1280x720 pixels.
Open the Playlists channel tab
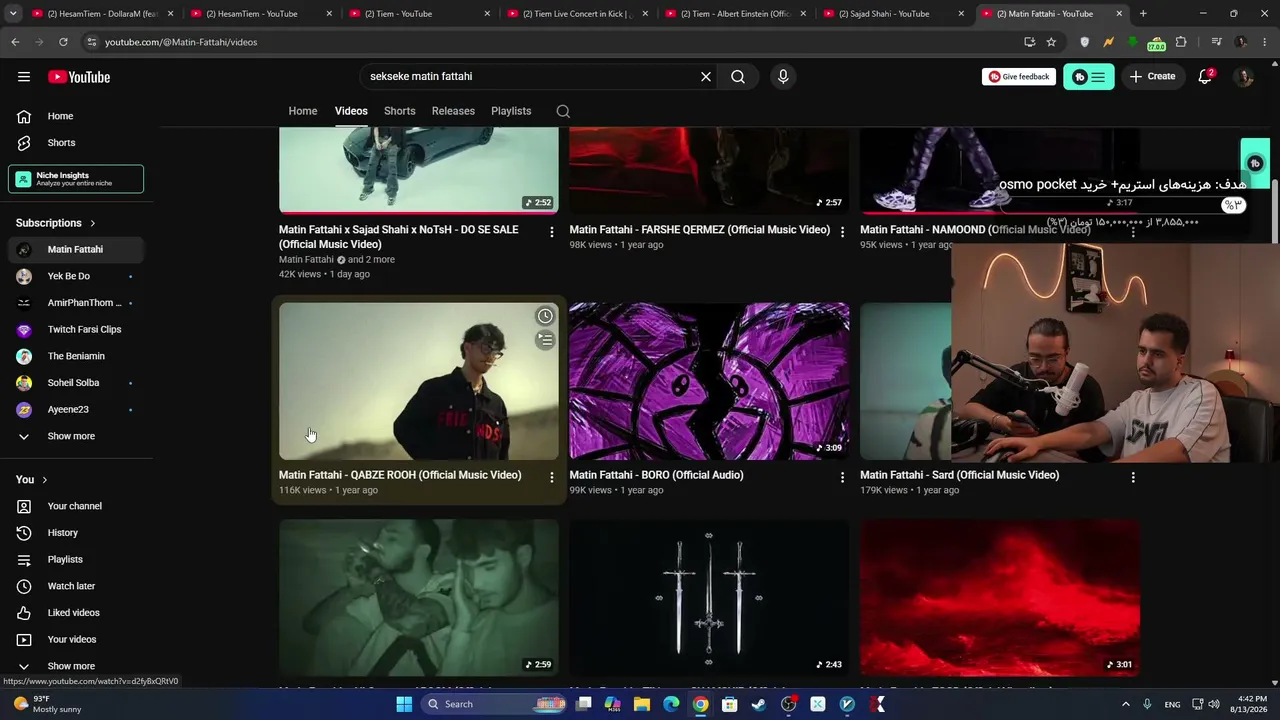point(511,111)
